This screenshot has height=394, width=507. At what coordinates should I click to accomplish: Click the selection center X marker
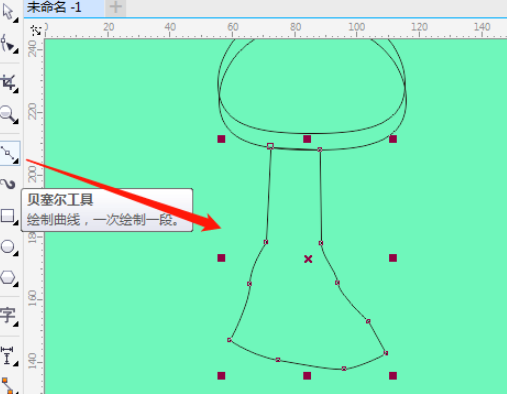point(308,259)
